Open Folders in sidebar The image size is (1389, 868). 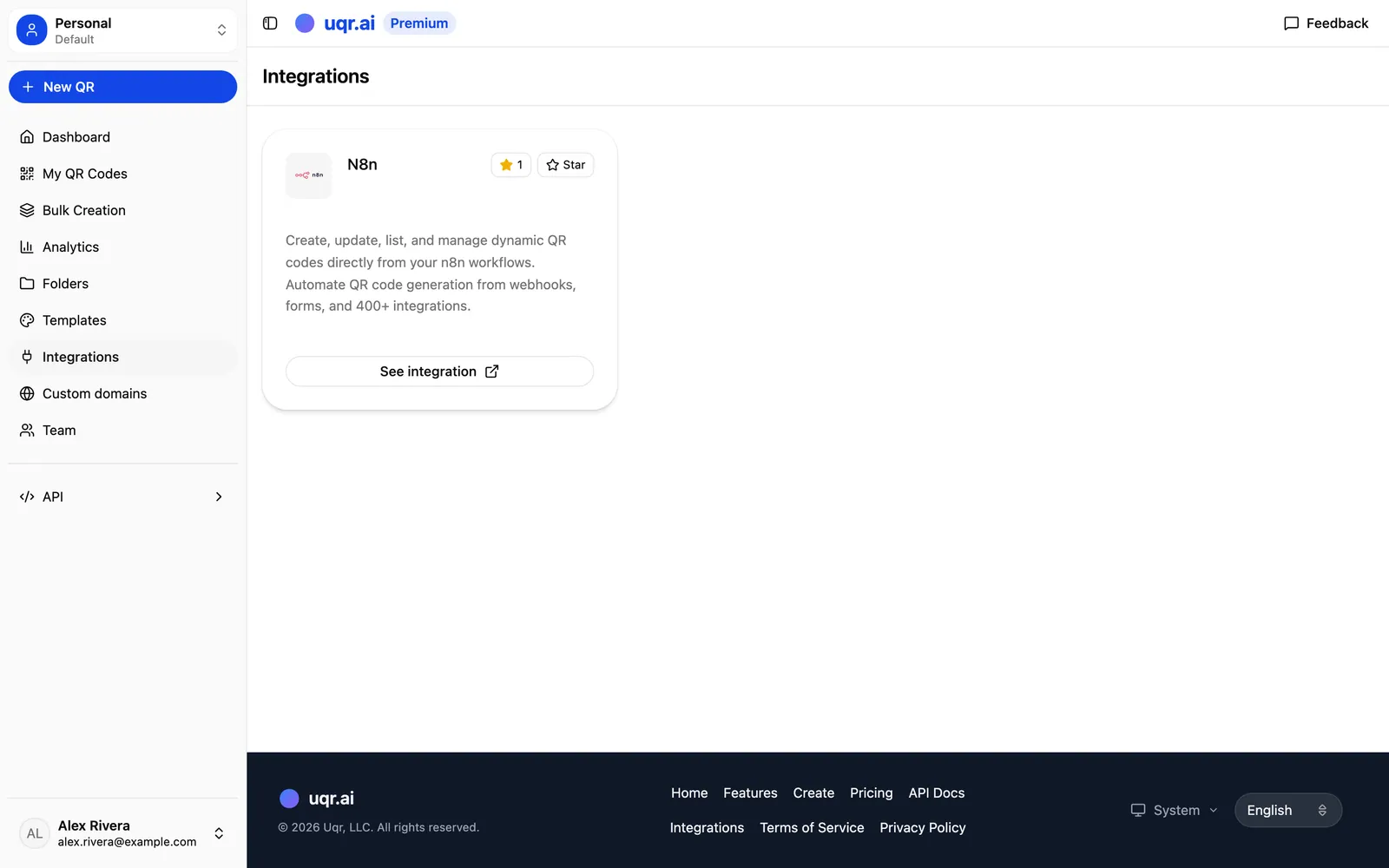(122, 284)
